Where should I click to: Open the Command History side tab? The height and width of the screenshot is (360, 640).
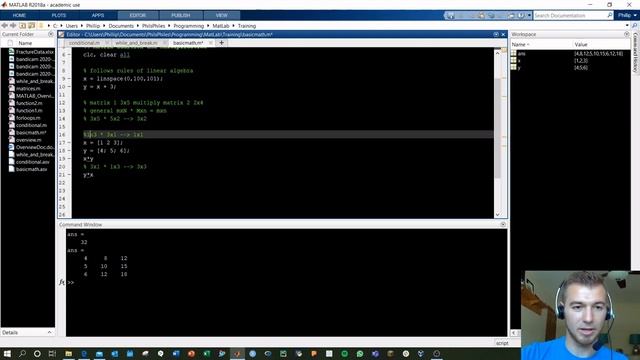click(636, 53)
